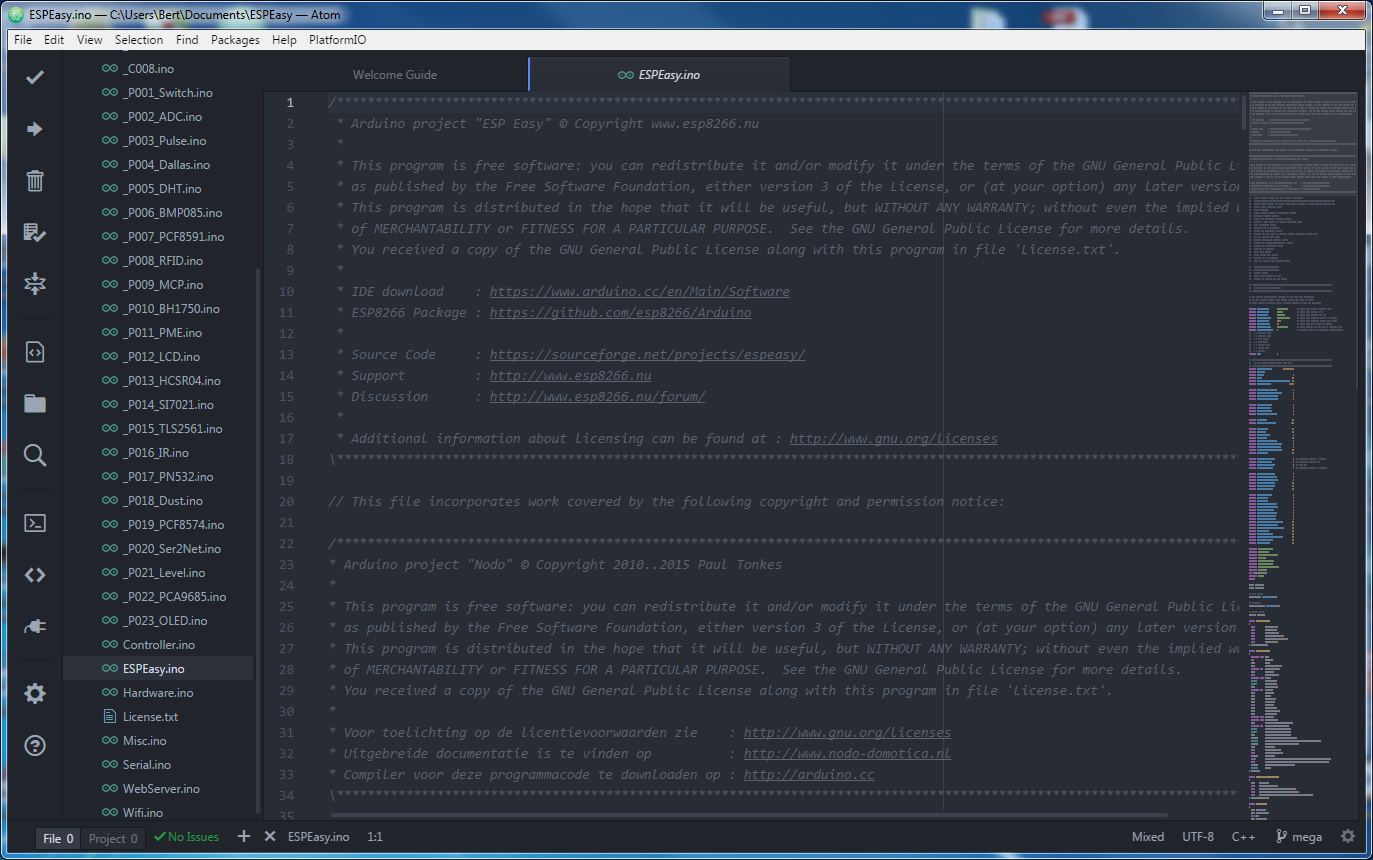1373x860 pixels.
Task: Follow the sourceforge espeasy projects link
Action: (x=647, y=354)
